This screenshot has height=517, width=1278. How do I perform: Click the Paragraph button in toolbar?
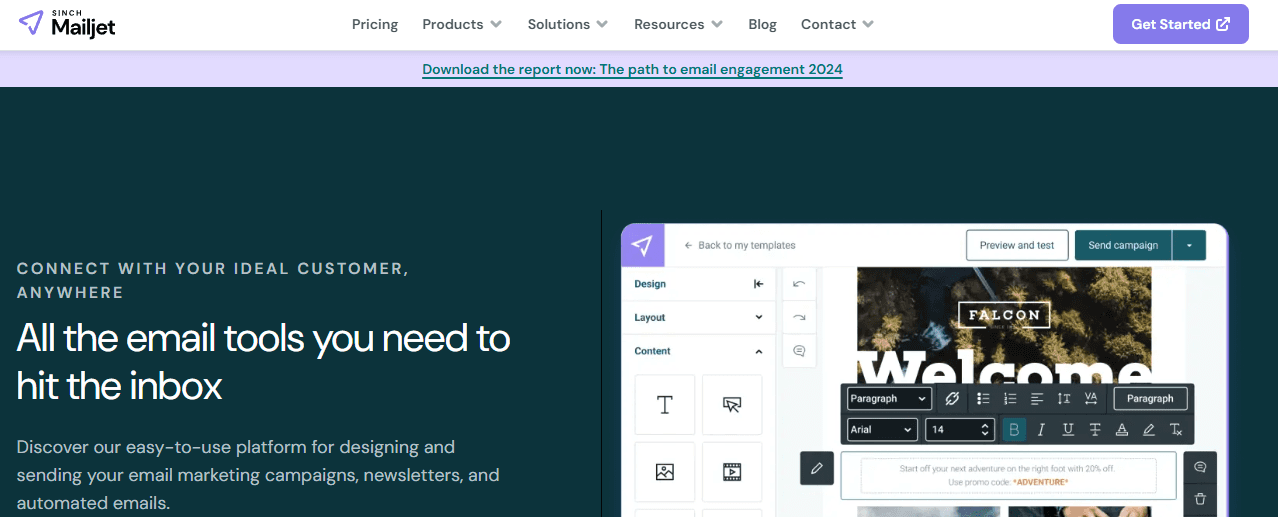point(1150,398)
